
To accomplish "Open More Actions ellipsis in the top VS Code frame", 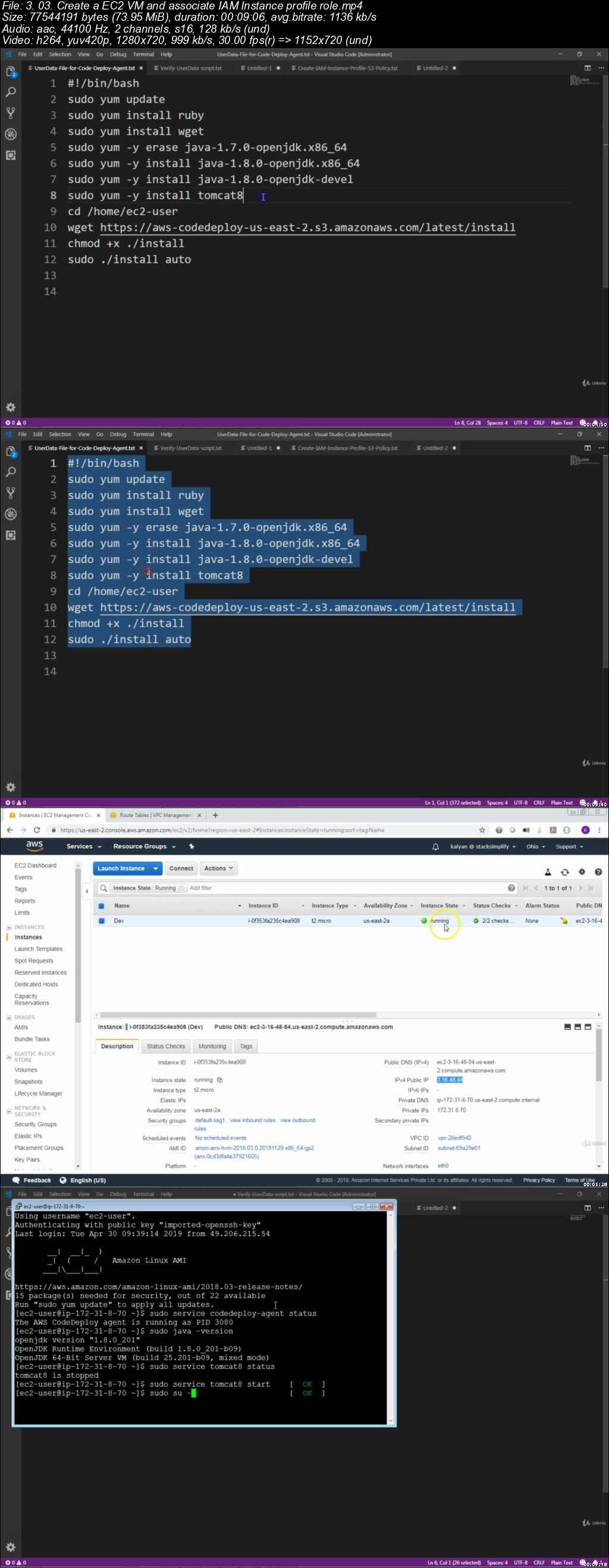I will [601, 68].
